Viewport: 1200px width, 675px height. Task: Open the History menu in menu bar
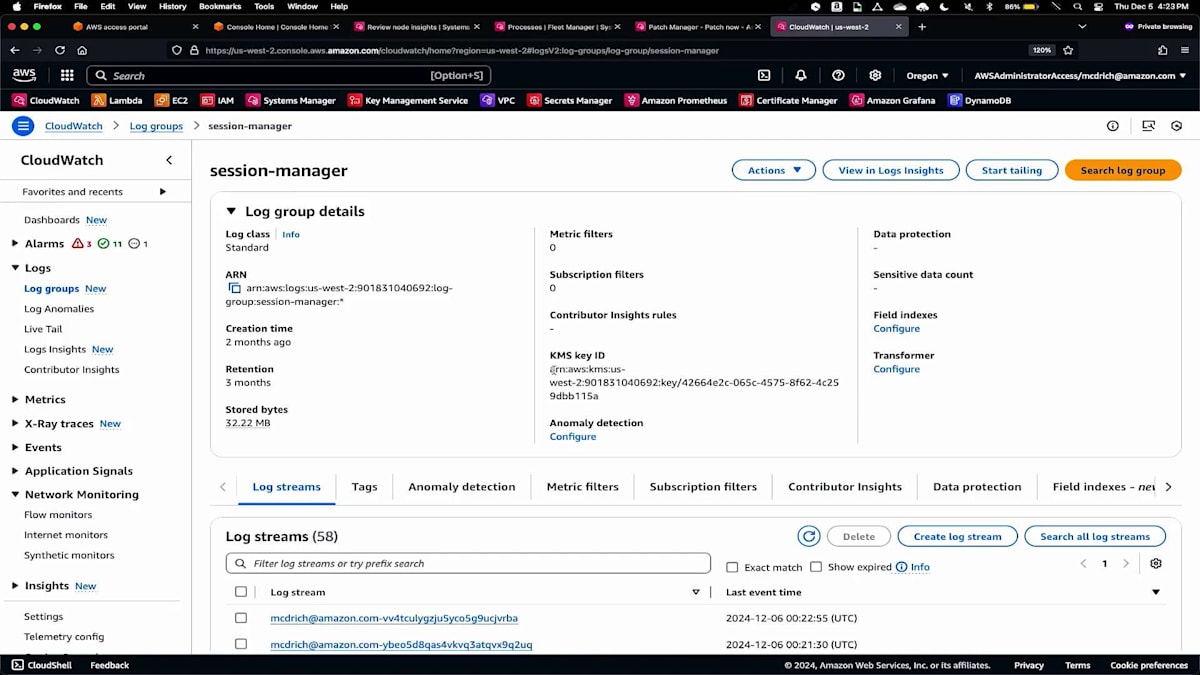tap(172, 6)
